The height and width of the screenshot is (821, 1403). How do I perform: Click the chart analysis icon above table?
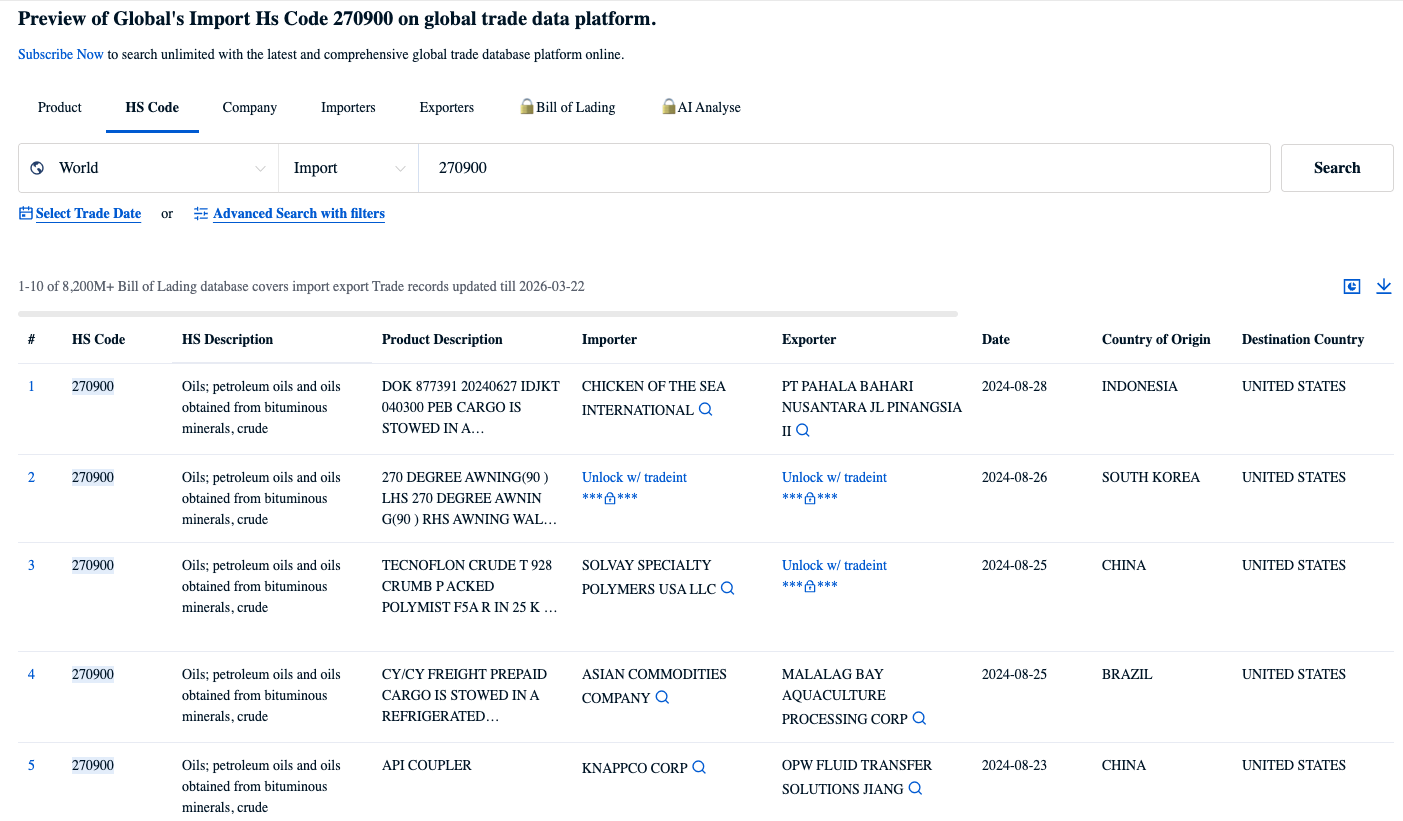pos(1352,287)
